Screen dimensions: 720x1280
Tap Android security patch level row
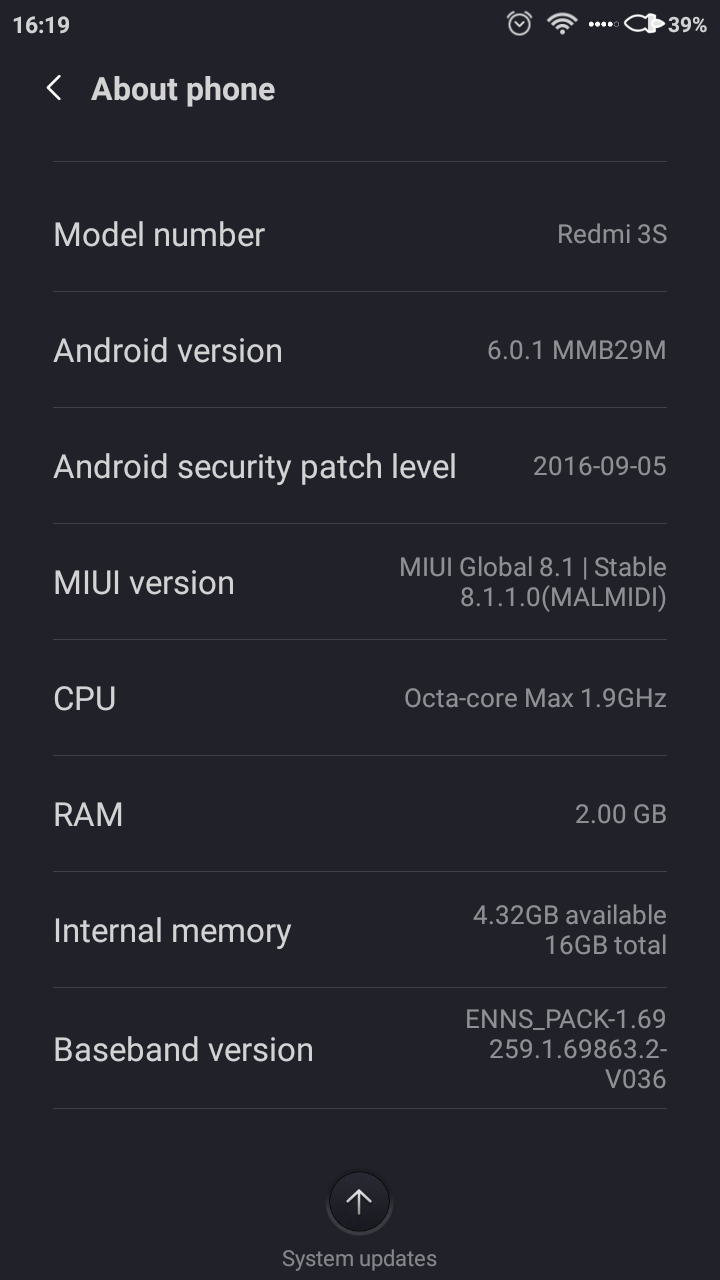(360, 467)
